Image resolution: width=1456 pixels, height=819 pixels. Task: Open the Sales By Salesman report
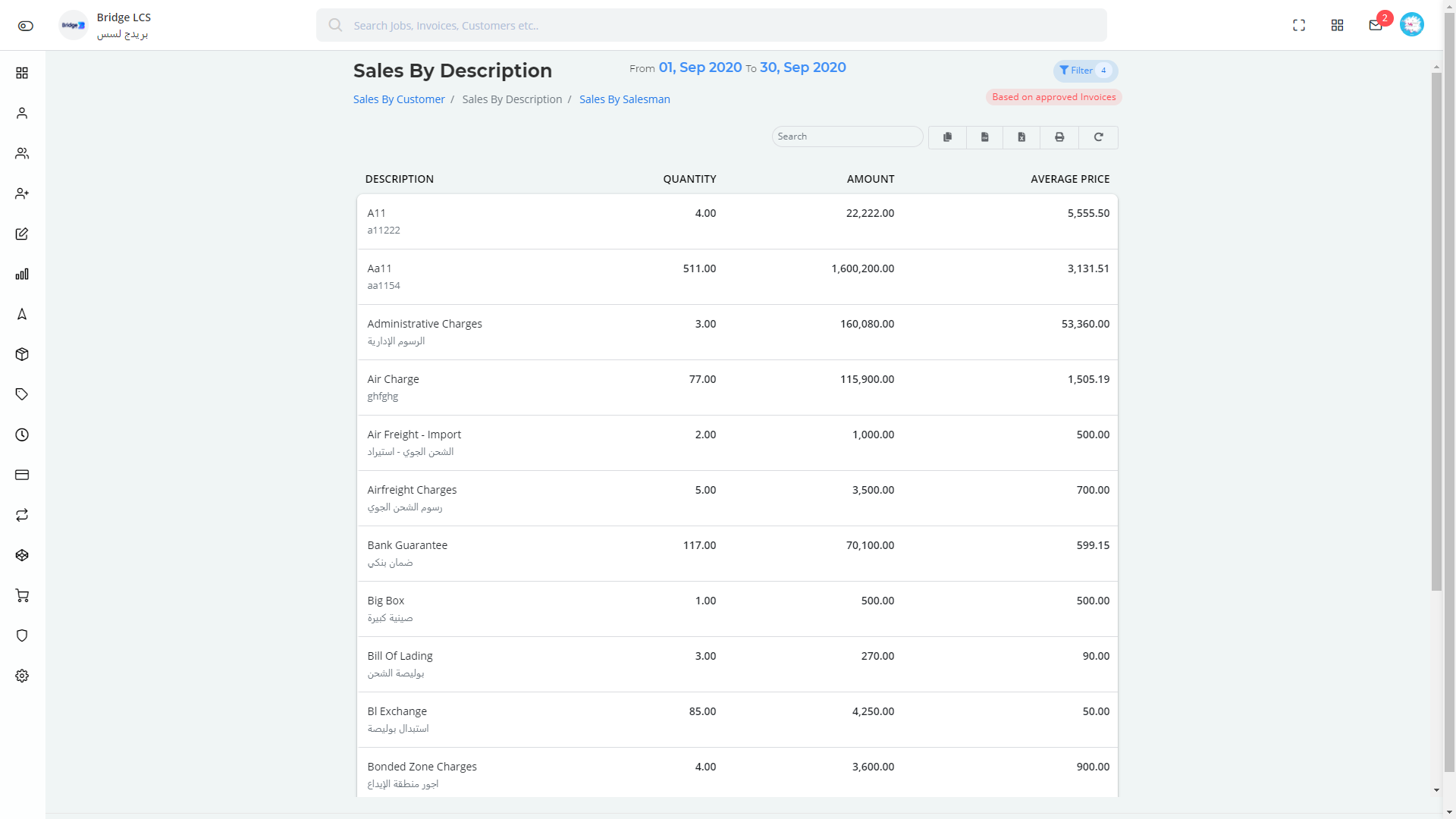coord(624,99)
